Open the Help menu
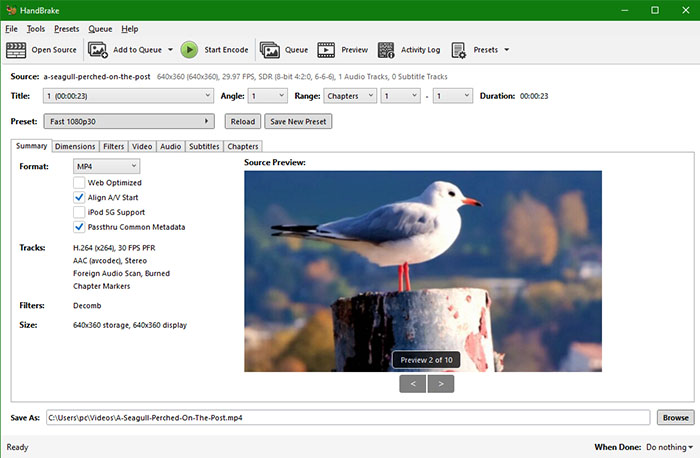This screenshot has width=700, height=458. pyautogui.click(x=129, y=29)
